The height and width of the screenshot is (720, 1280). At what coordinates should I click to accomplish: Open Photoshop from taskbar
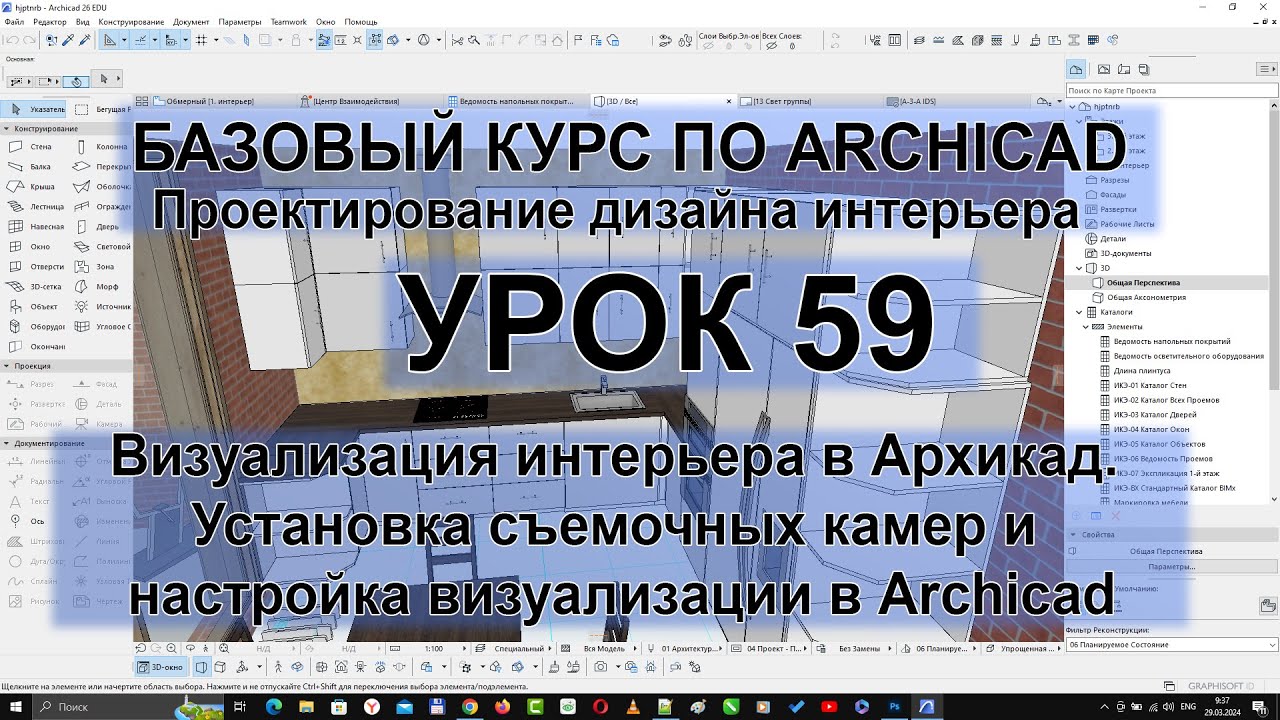click(894, 707)
